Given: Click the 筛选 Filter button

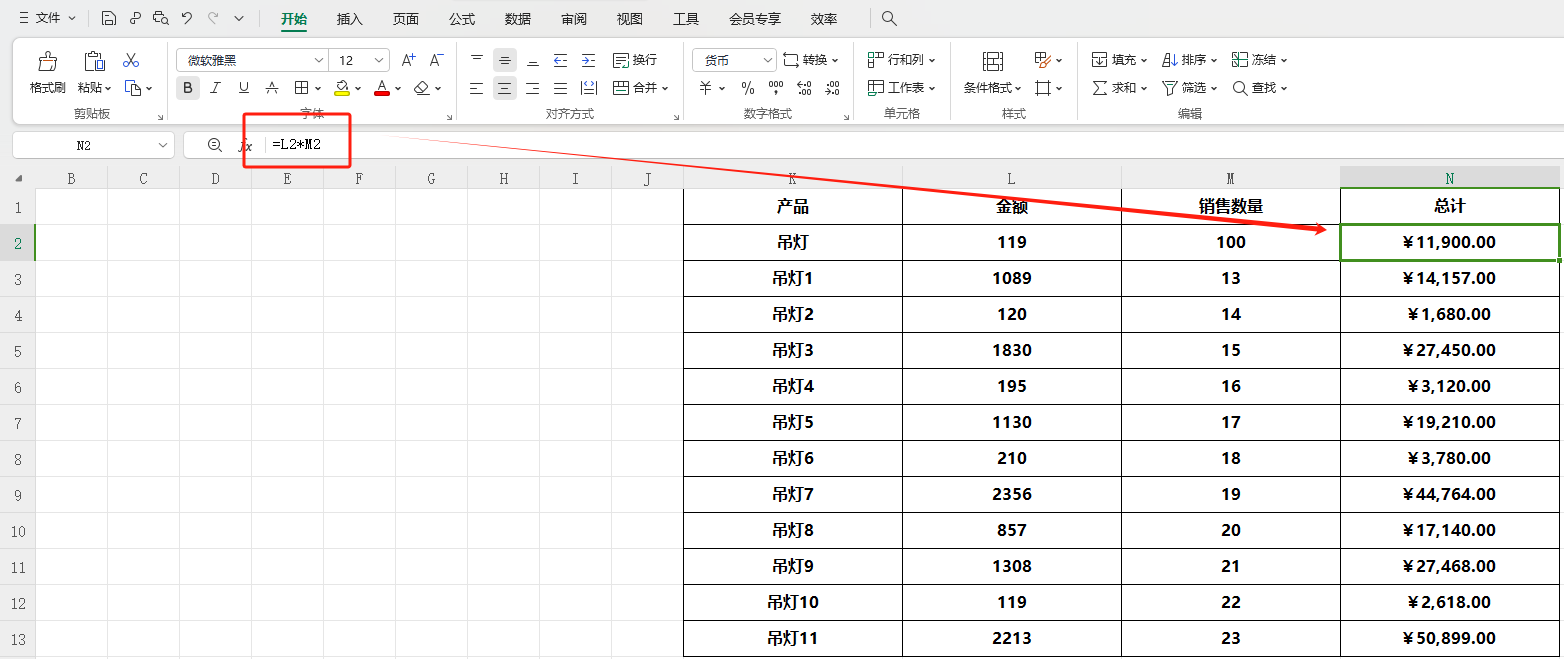Looking at the screenshot, I should [1189, 88].
